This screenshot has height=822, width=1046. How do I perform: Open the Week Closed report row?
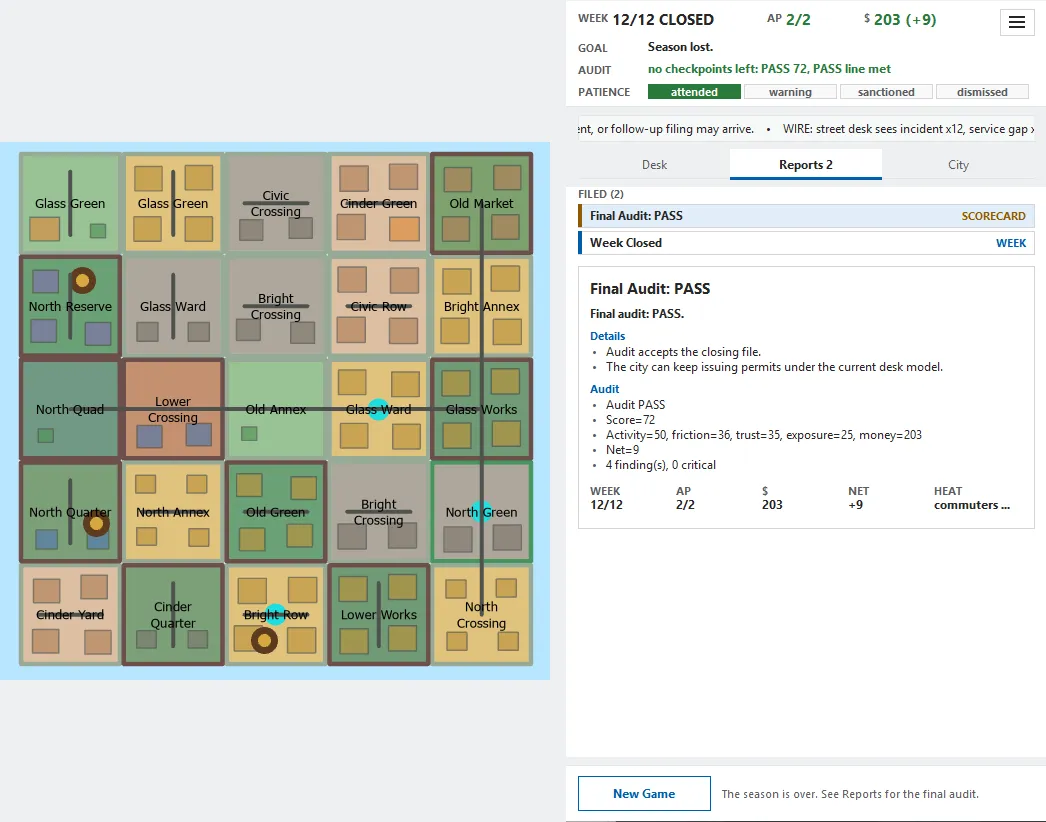tap(807, 243)
